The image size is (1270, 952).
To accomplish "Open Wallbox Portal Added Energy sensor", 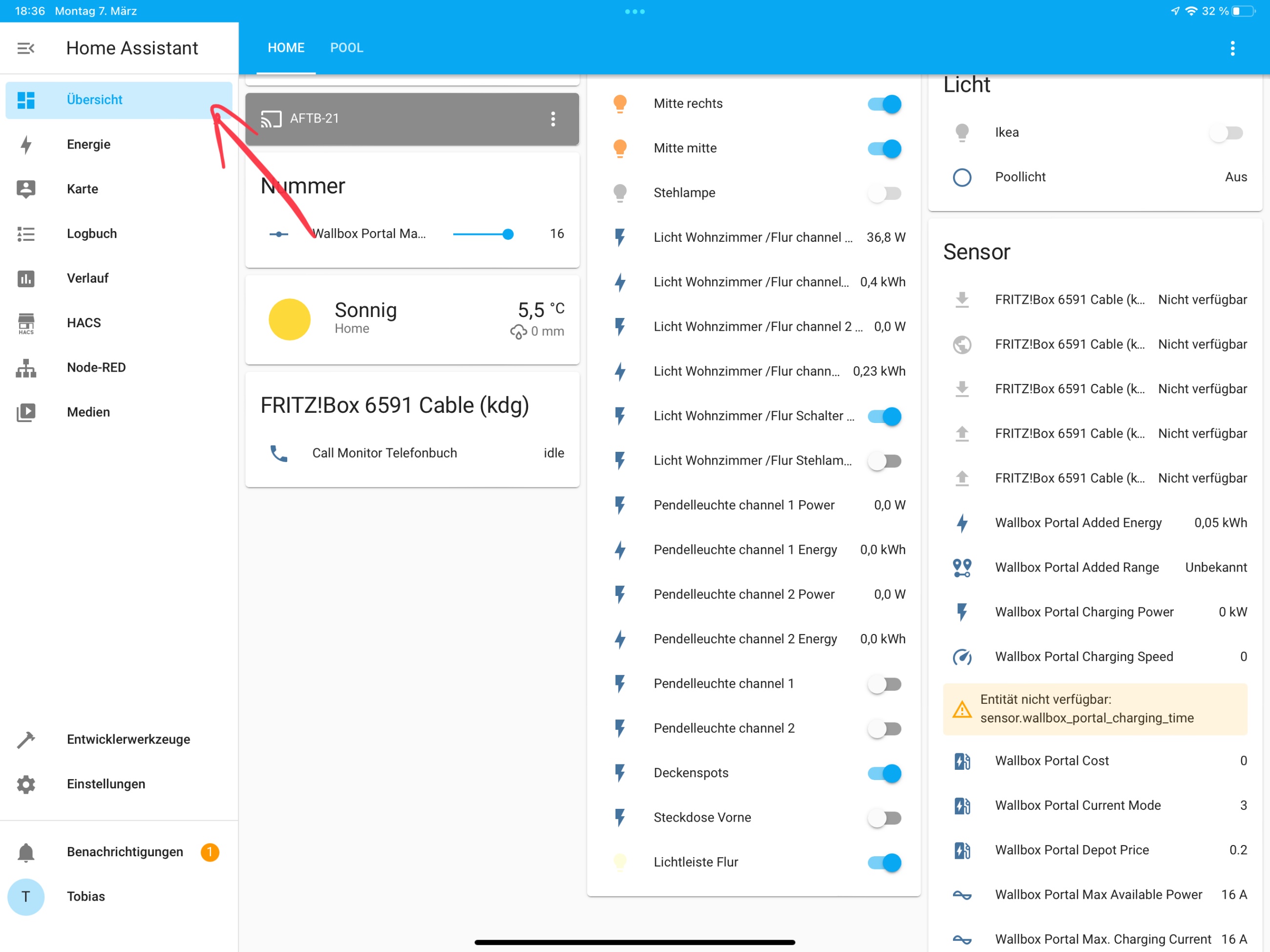I will pyautogui.click(x=1096, y=523).
